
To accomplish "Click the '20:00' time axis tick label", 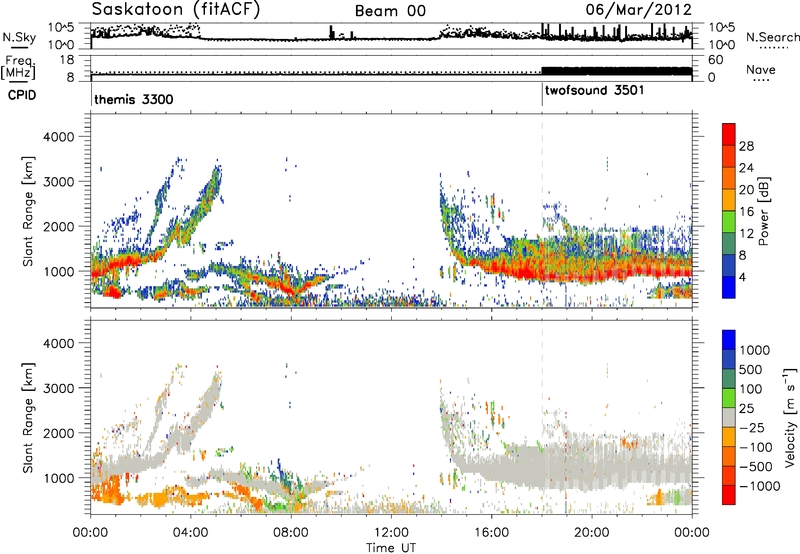I will pyautogui.click(x=591, y=533).
